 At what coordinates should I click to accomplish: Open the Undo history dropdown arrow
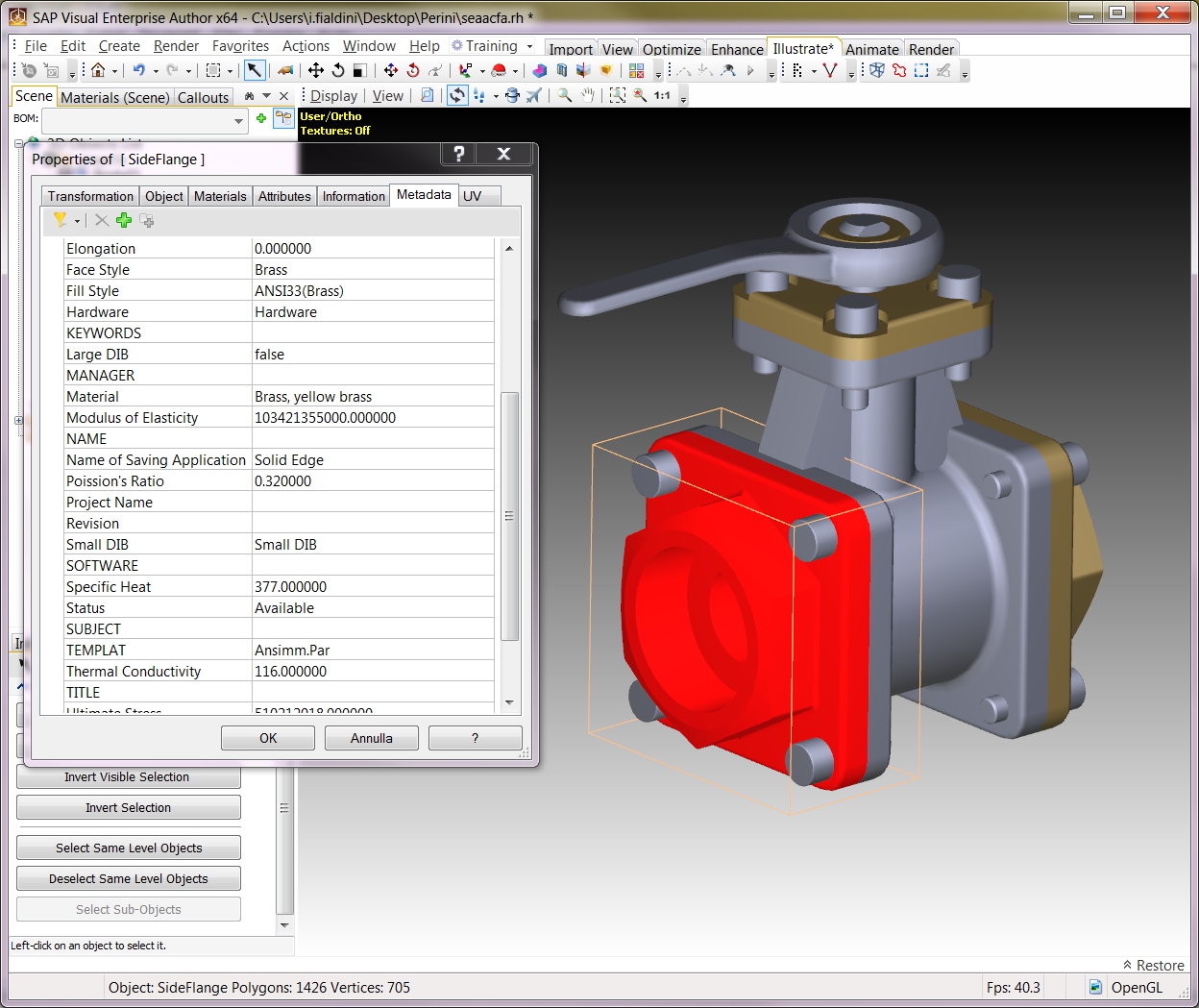coord(156,71)
